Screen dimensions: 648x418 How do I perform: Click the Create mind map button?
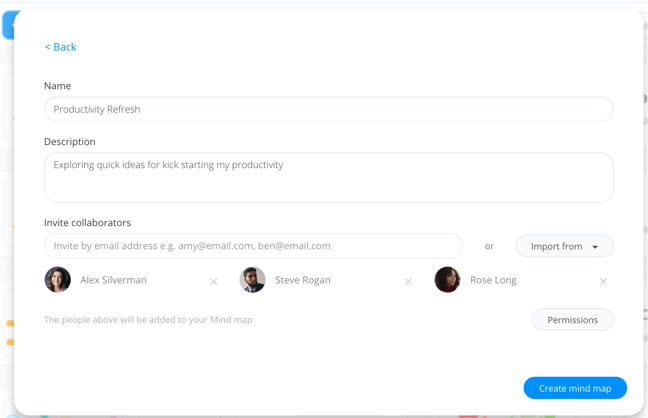pyautogui.click(x=575, y=388)
